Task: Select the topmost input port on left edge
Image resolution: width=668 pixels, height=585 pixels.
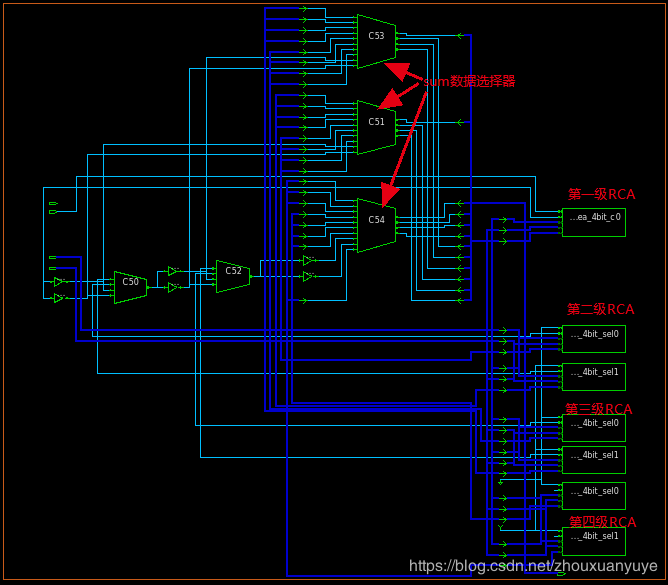Action: pos(53,203)
